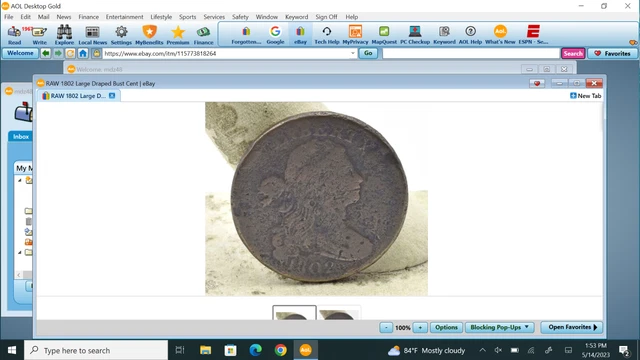This screenshot has height=360, width=640.
Task: Open the Blocking Pop-Ups dropdown
Action: tap(500, 327)
